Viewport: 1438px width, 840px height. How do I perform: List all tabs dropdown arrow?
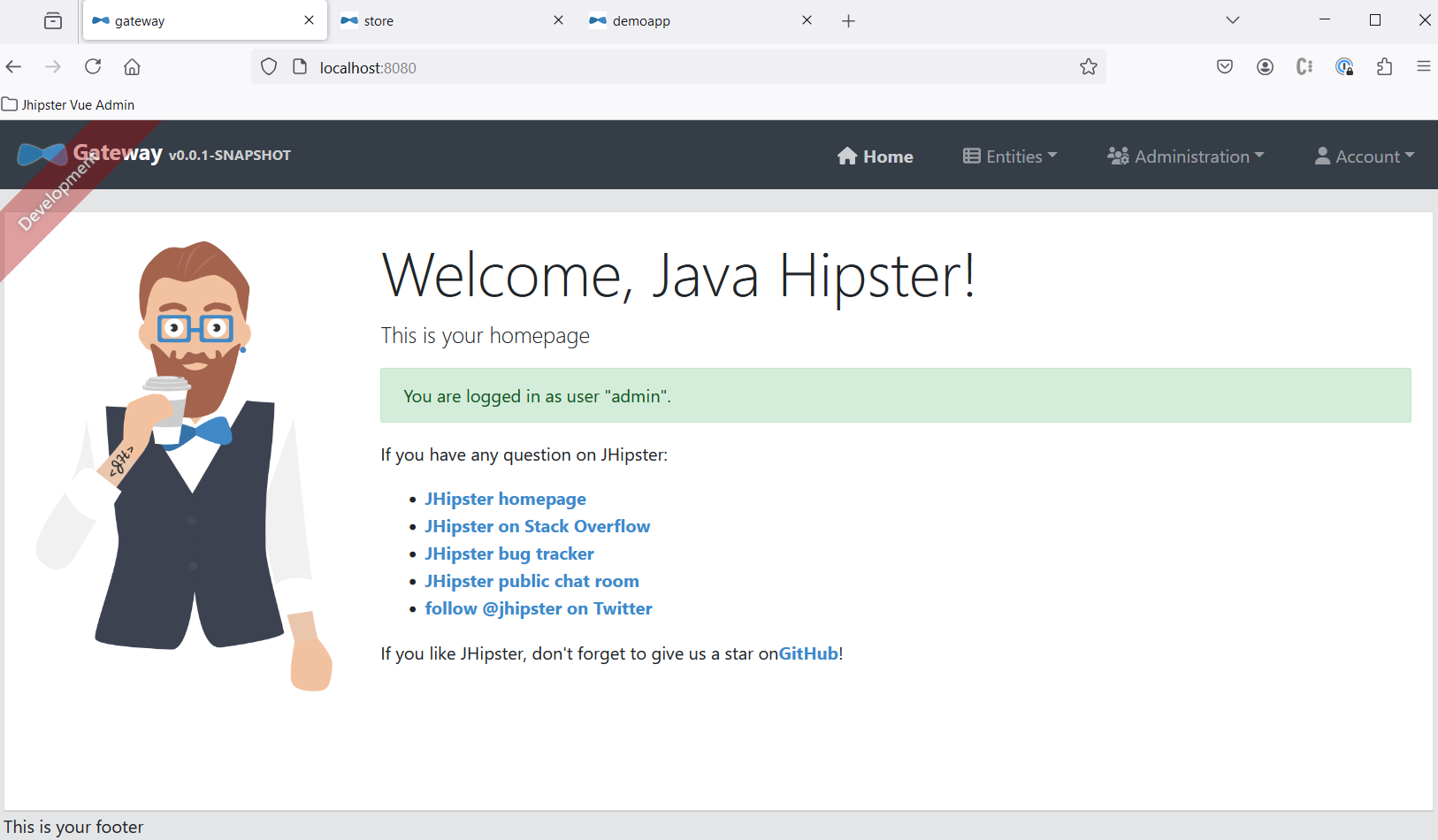coord(1233,20)
